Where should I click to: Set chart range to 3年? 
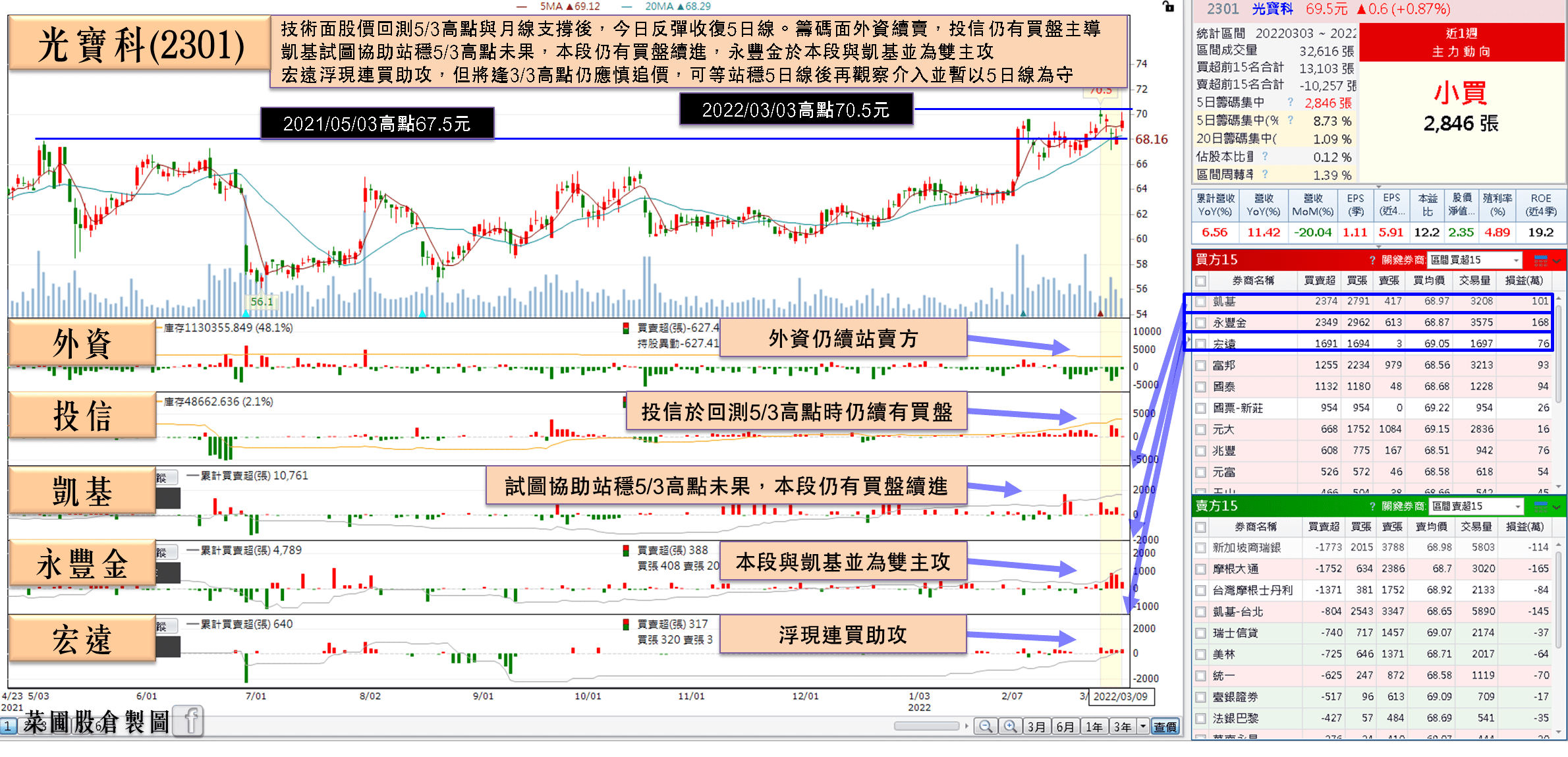[1123, 727]
